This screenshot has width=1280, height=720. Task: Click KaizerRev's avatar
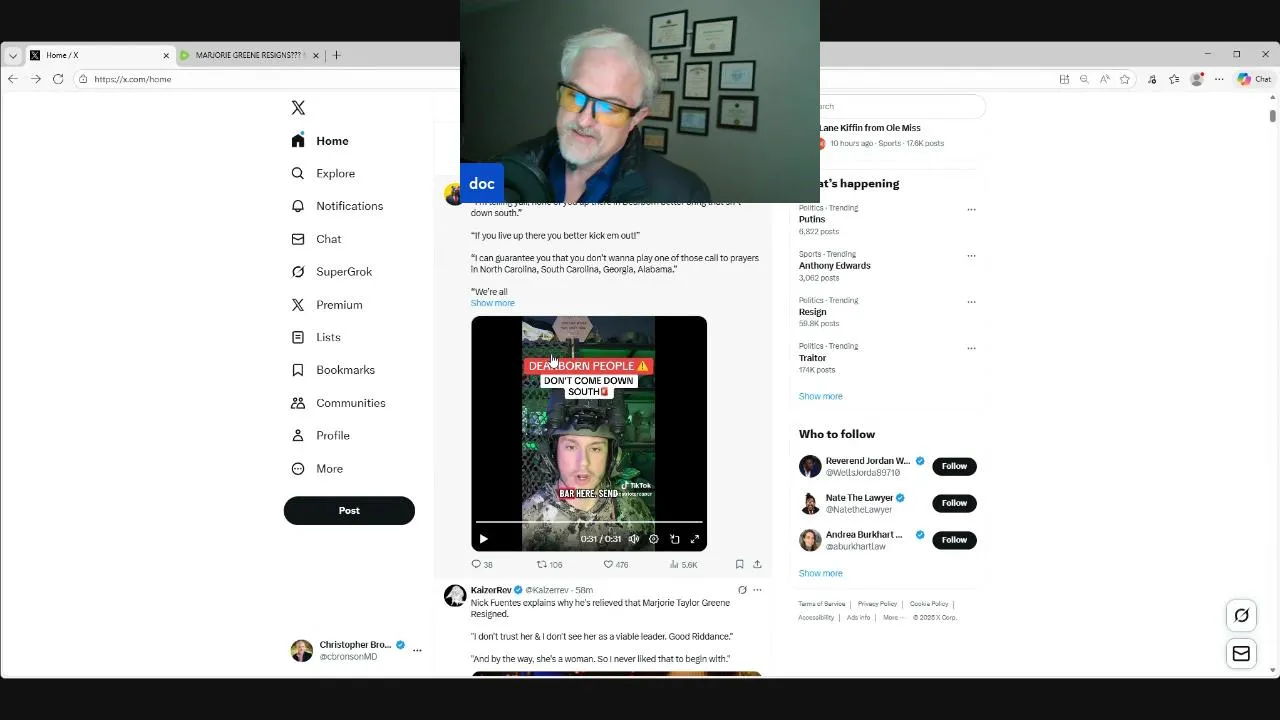455,596
